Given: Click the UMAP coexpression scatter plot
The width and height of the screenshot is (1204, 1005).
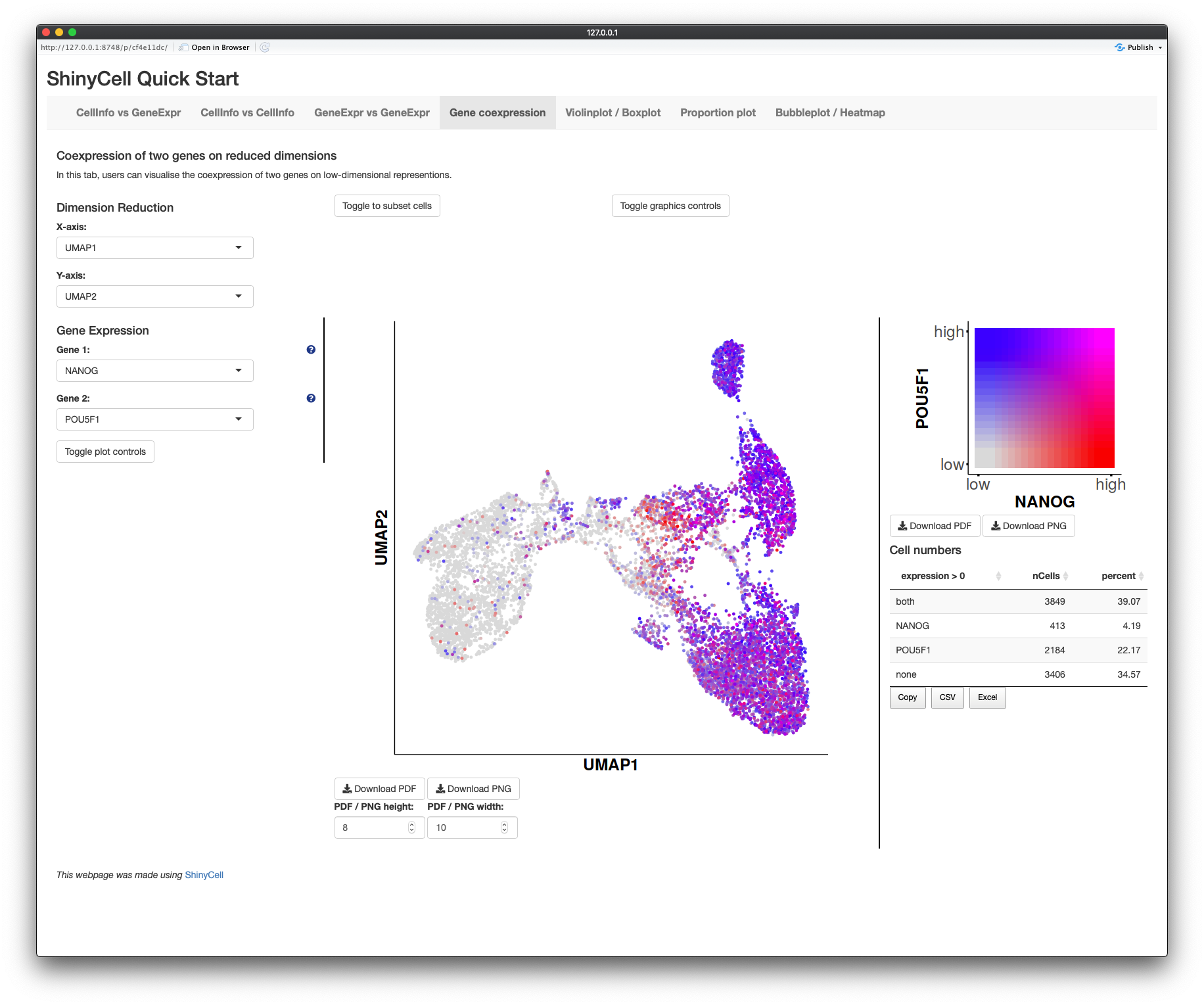Looking at the screenshot, I should (x=611, y=538).
